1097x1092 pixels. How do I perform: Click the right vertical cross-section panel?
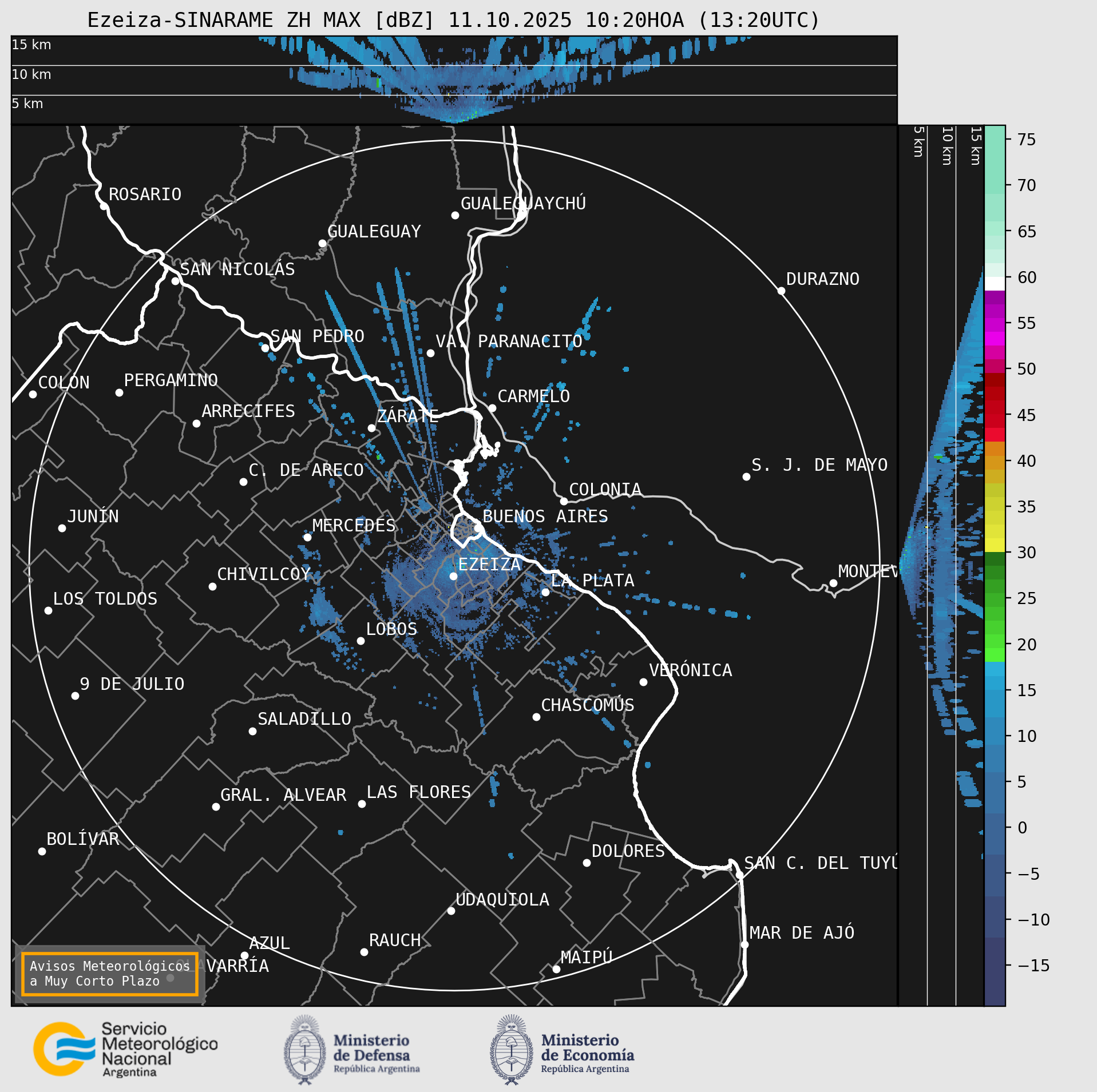(x=941, y=566)
